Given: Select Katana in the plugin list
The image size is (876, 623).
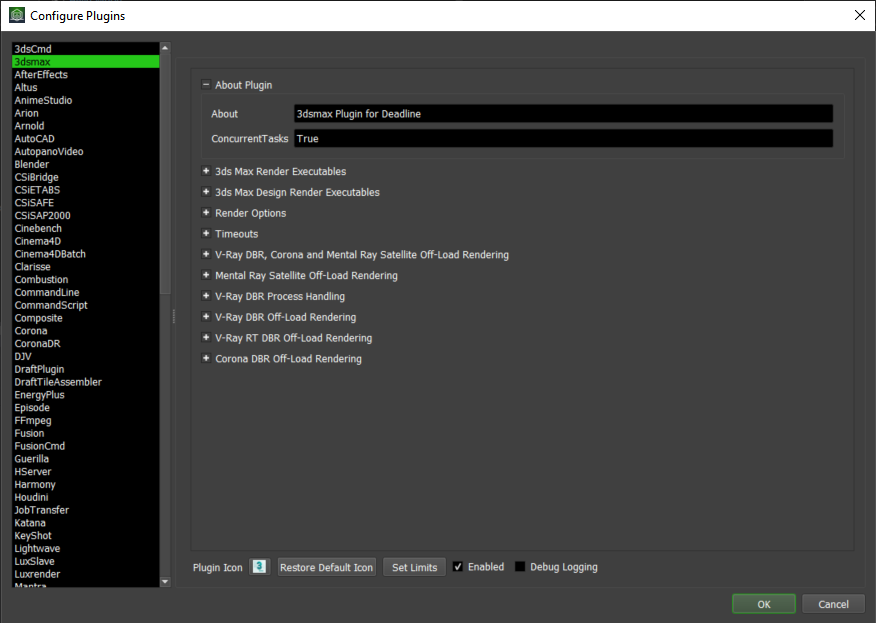Looking at the screenshot, I should [x=85, y=523].
